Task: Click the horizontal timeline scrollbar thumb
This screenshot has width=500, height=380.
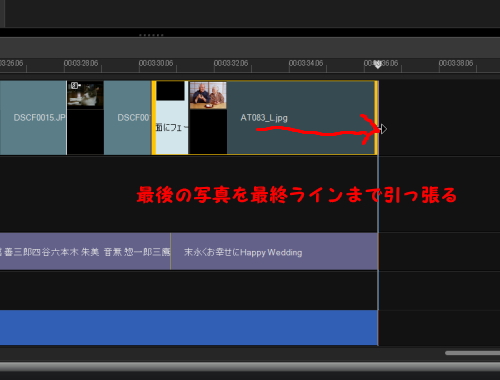Action: (473, 353)
